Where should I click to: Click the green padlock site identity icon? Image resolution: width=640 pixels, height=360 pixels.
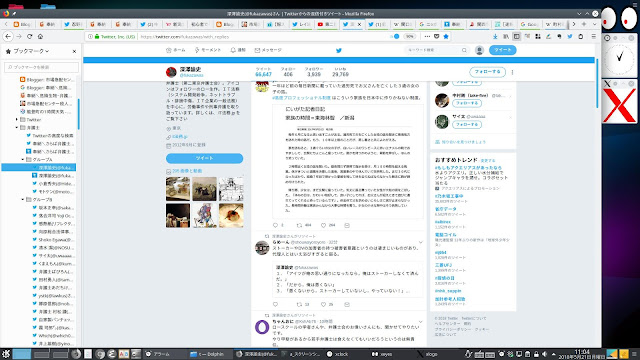click(x=97, y=36)
